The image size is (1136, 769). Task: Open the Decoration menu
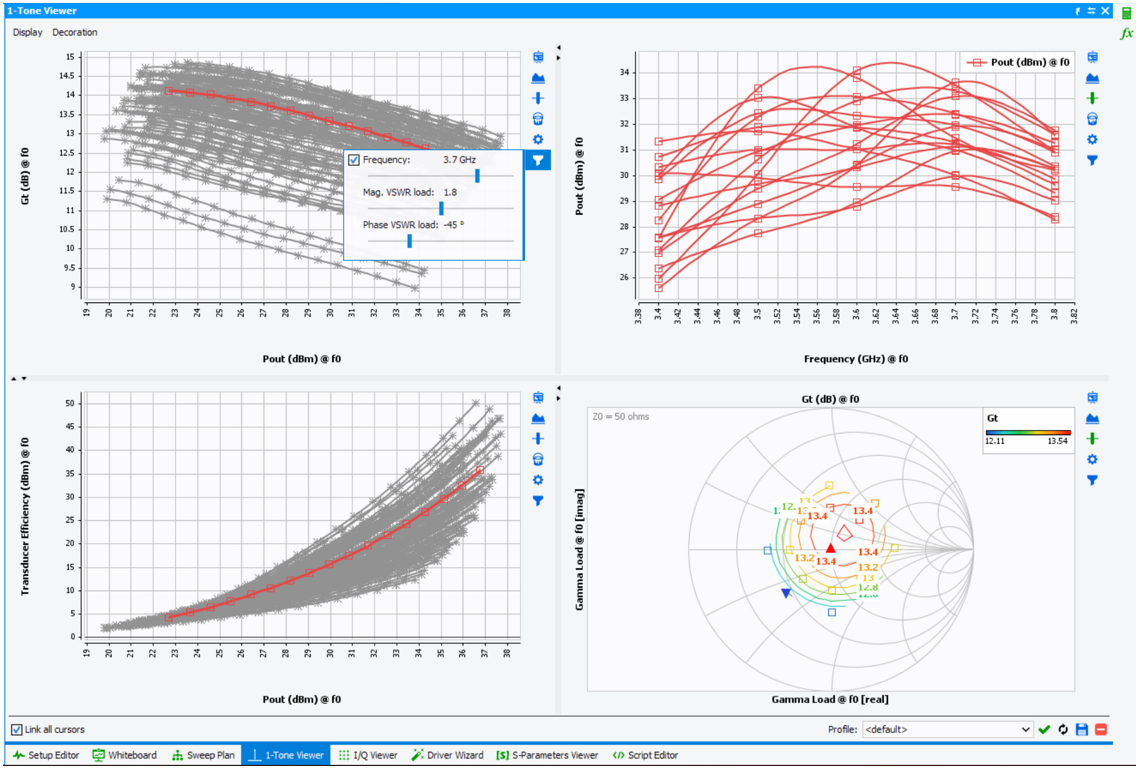[75, 33]
